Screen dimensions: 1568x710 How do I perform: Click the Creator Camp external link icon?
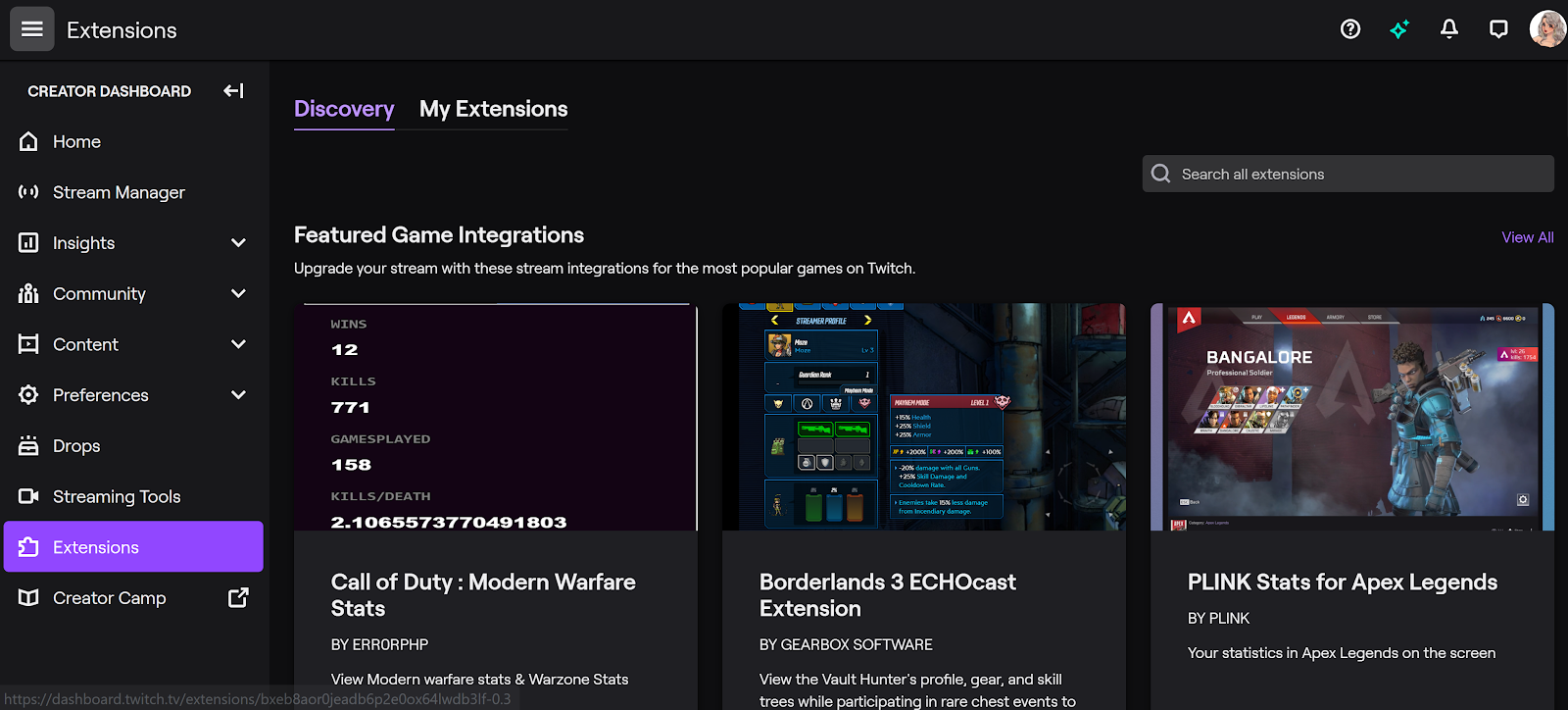[x=238, y=597]
